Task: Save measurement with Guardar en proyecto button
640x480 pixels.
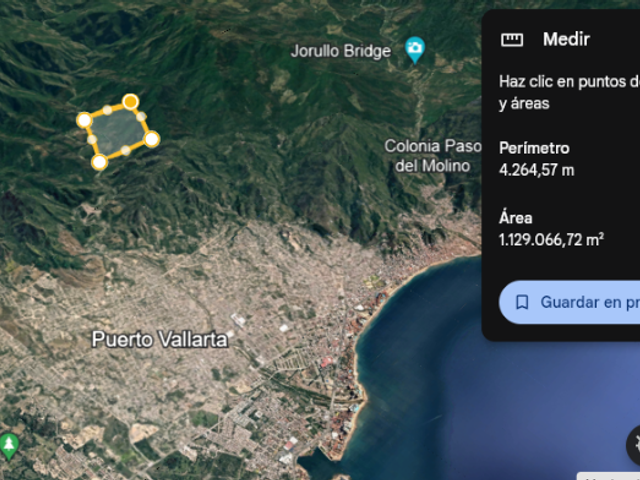Action: [569, 302]
